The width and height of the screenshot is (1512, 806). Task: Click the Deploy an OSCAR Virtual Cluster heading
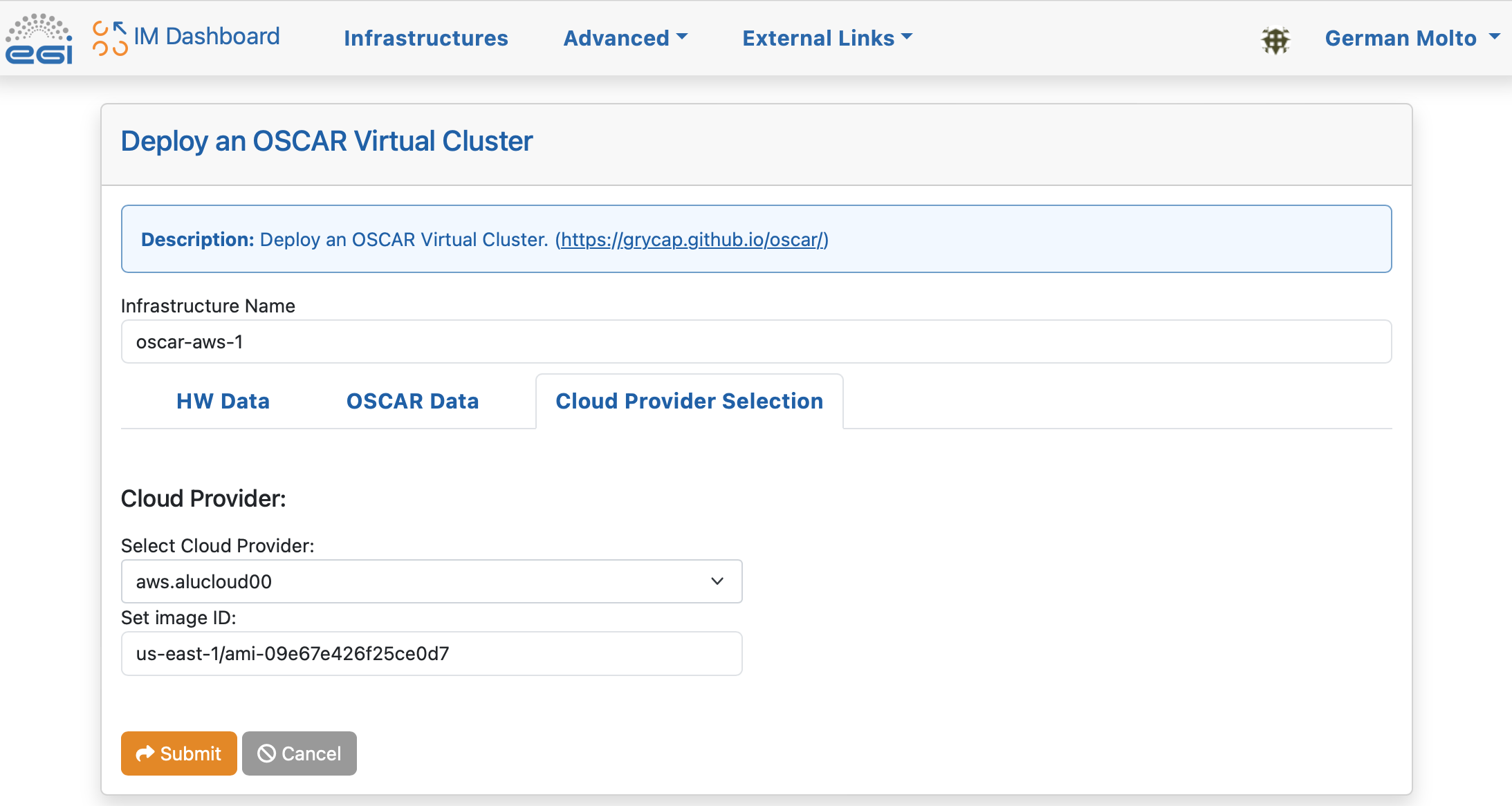tap(326, 141)
